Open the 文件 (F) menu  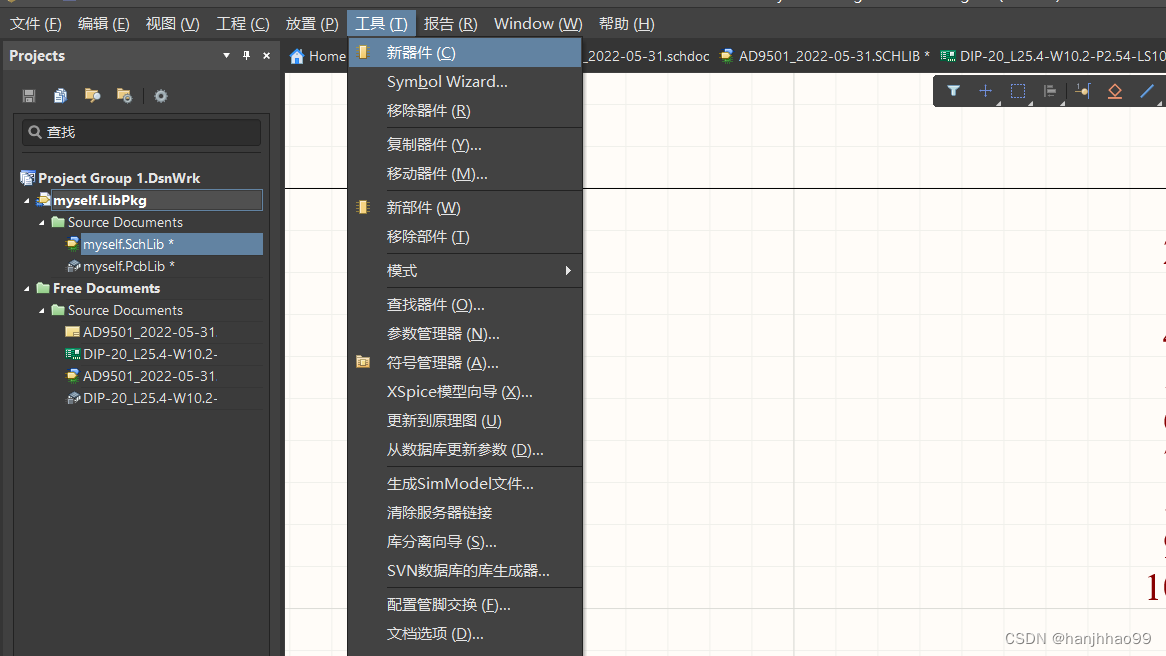point(36,24)
